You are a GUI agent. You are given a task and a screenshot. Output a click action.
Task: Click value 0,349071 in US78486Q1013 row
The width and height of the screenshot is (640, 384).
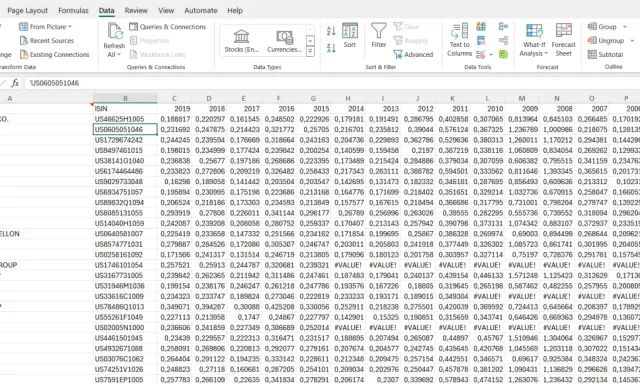point(174,307)
